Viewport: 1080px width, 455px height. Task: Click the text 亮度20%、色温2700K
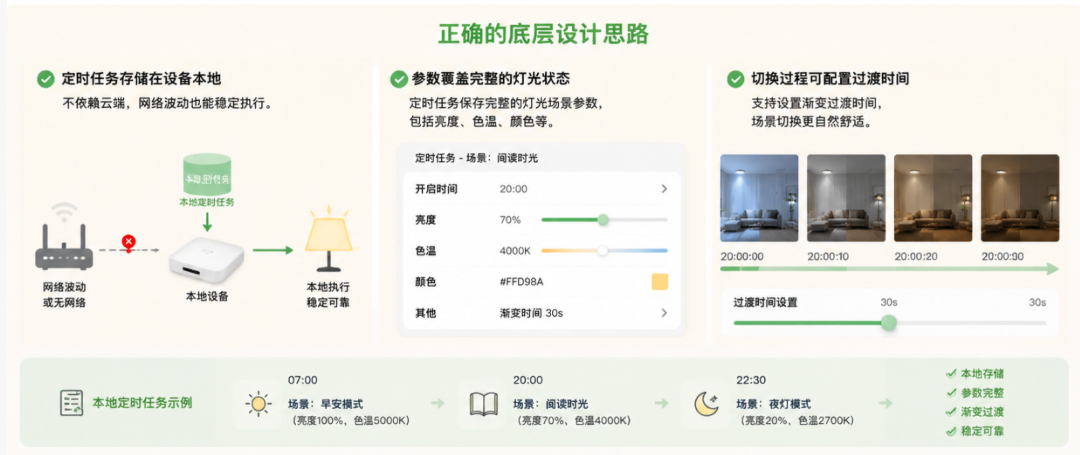click(796, 420)
